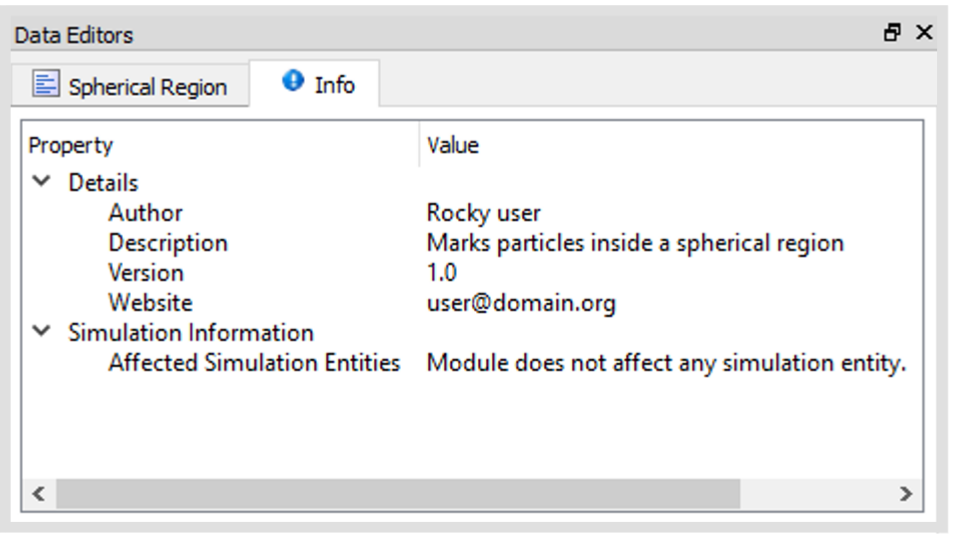The height and width of the screenshot is (539, 954).
Task: Click the right arrow of horizontal scrollbar
Action: (x=906, y=493)
